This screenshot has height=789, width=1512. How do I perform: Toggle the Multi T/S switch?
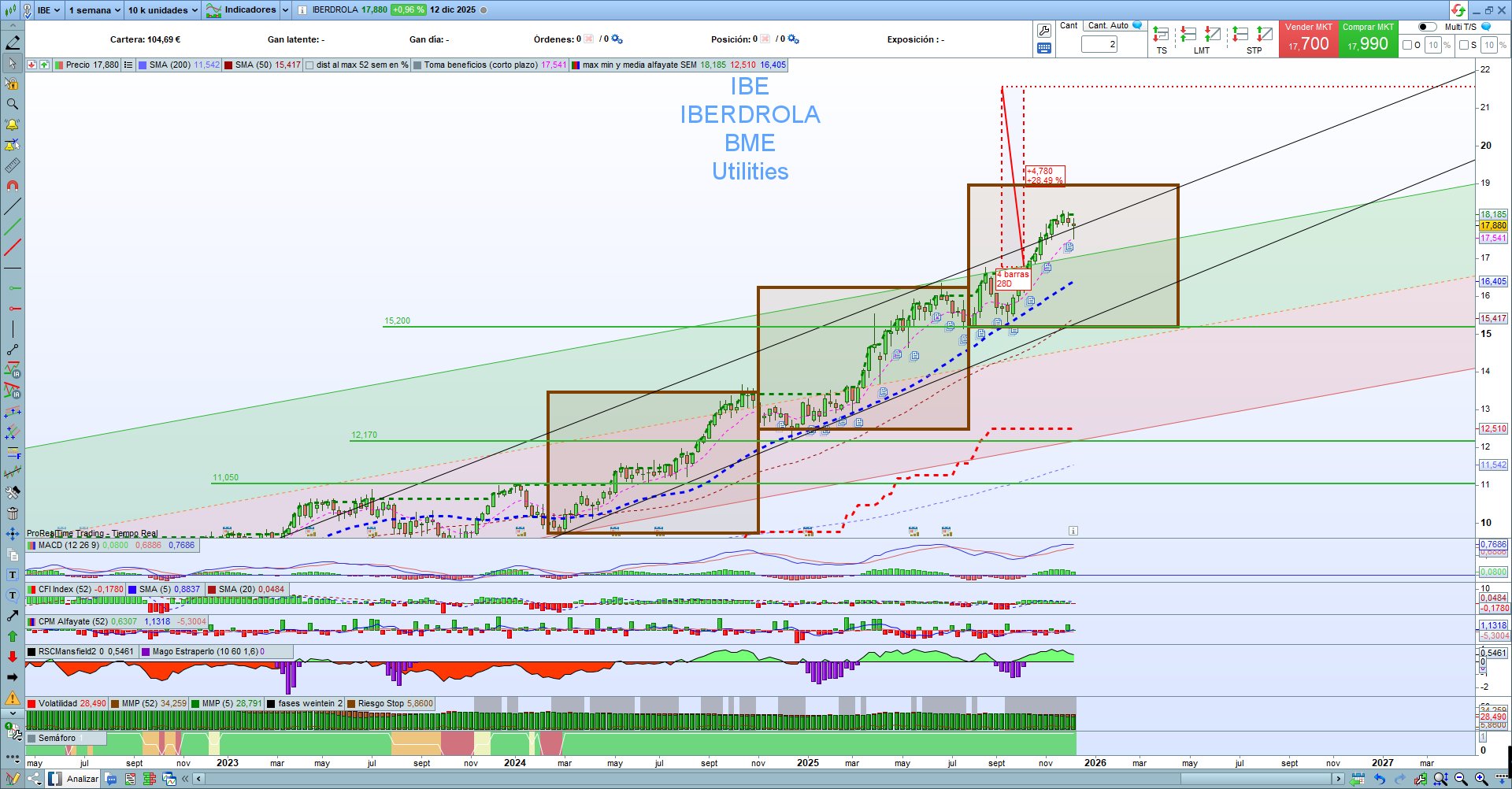pos(1427,27)
